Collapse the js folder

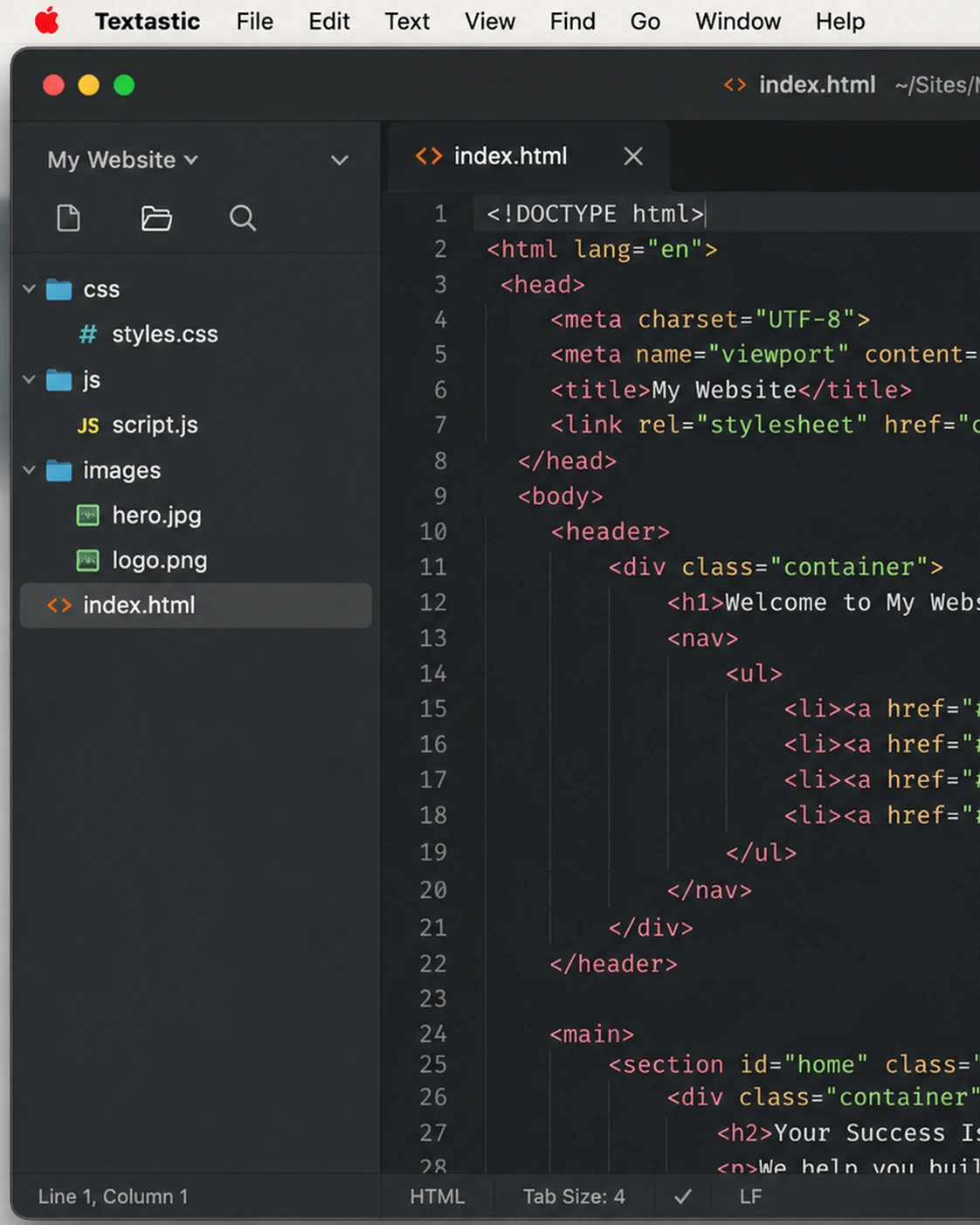click(29, 379)
